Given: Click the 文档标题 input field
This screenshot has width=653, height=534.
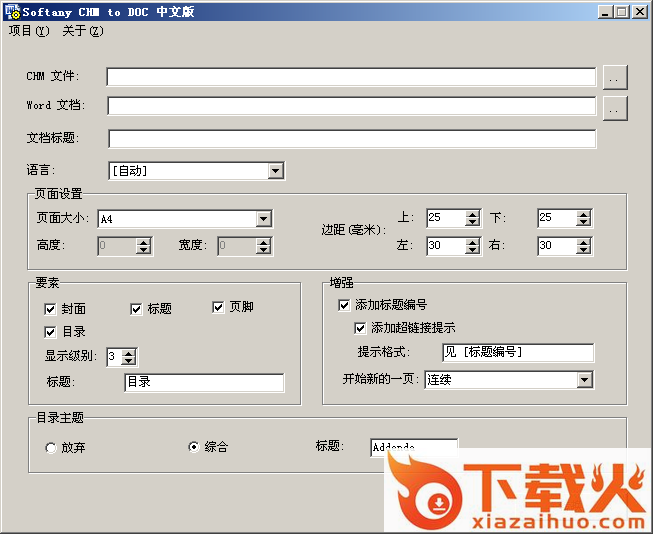Looking at the screenshot, I should 352,139.
